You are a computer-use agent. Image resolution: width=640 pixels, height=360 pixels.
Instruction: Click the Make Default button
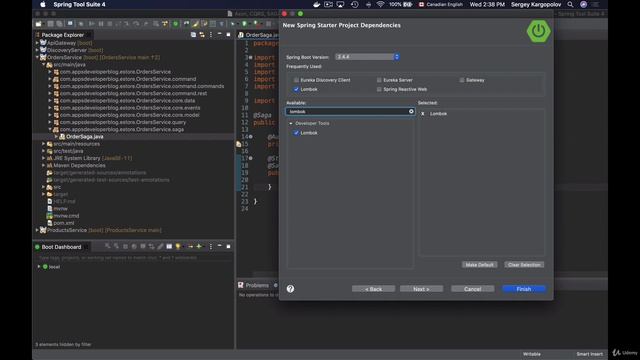coord(480,265)
